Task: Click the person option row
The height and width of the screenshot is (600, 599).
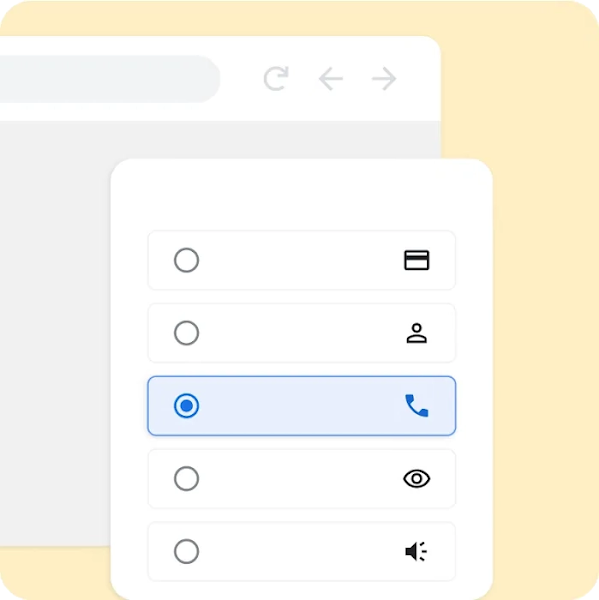Action: [302, 333]
